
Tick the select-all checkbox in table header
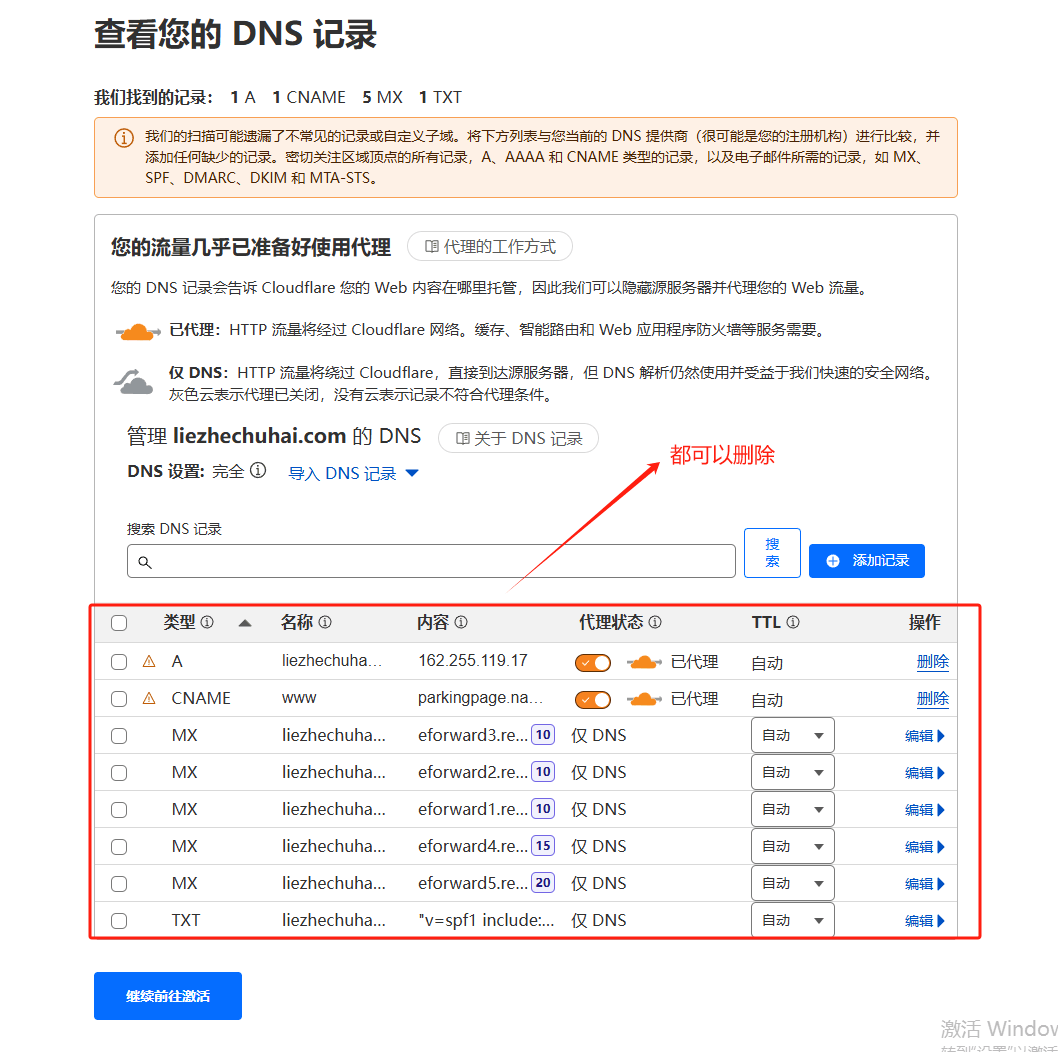tap(119, 623)
